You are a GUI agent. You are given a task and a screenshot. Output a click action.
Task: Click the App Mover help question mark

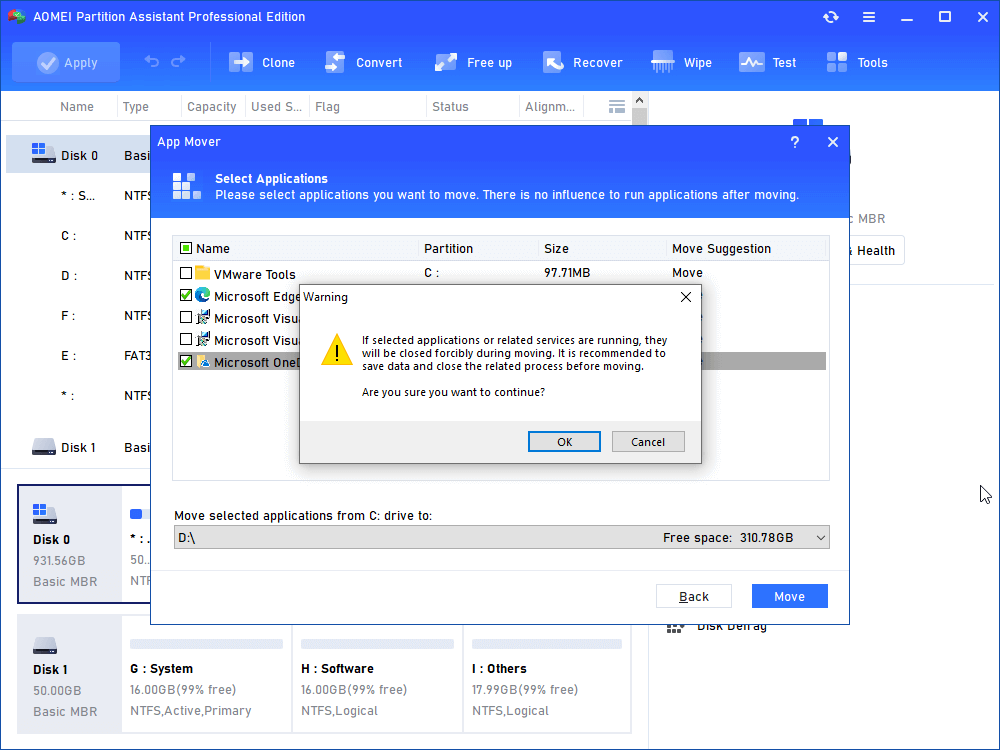(x=795, y=142)
